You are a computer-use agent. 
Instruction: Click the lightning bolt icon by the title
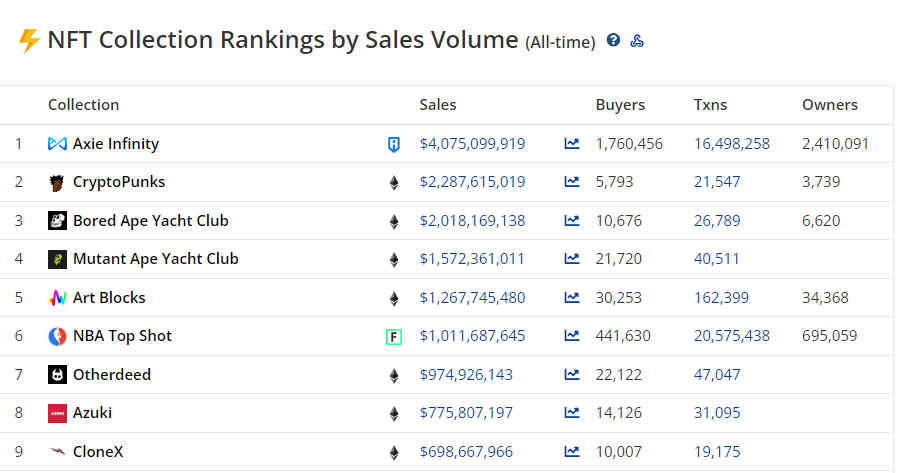(29, 41)
